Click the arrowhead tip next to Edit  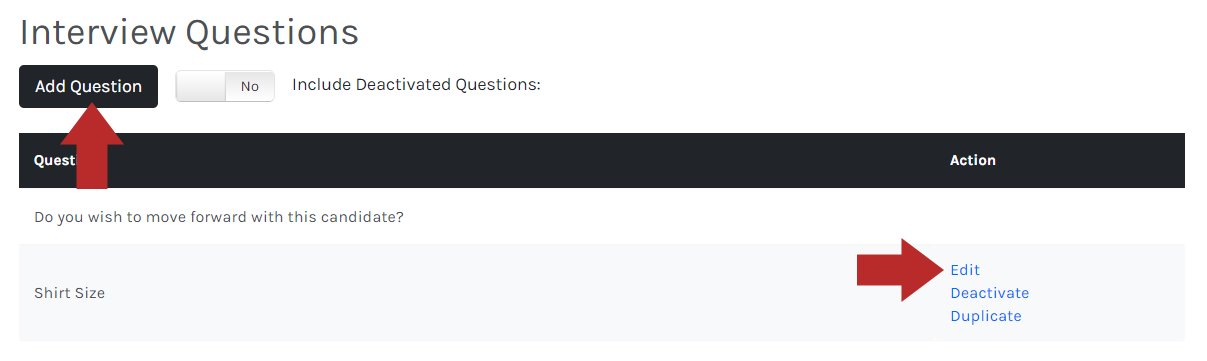click(940, 270)
